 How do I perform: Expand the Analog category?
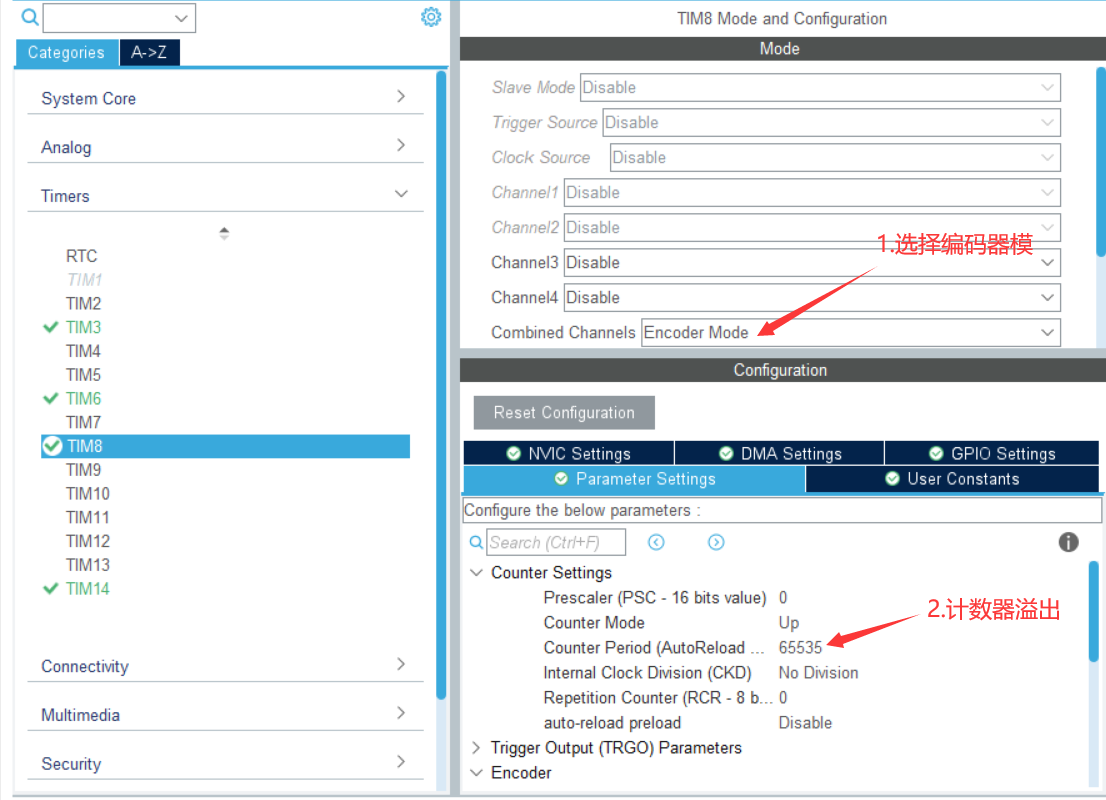[224, 147]
